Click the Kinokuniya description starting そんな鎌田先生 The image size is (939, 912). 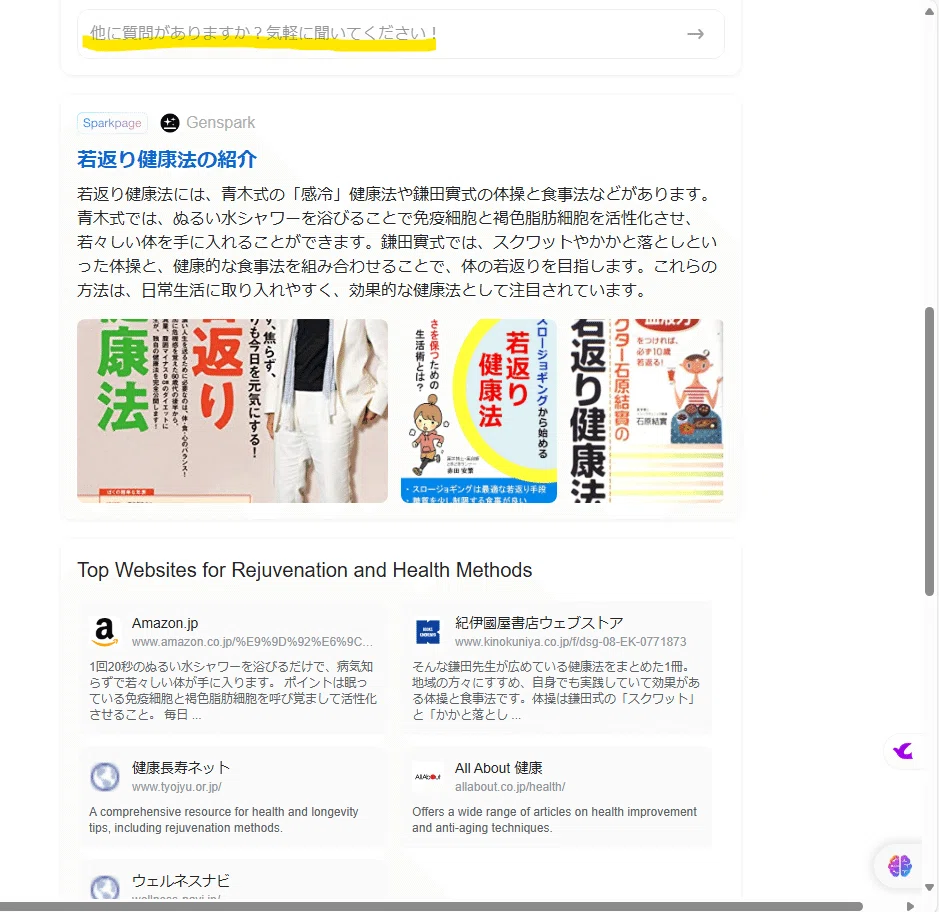[556, 690]
